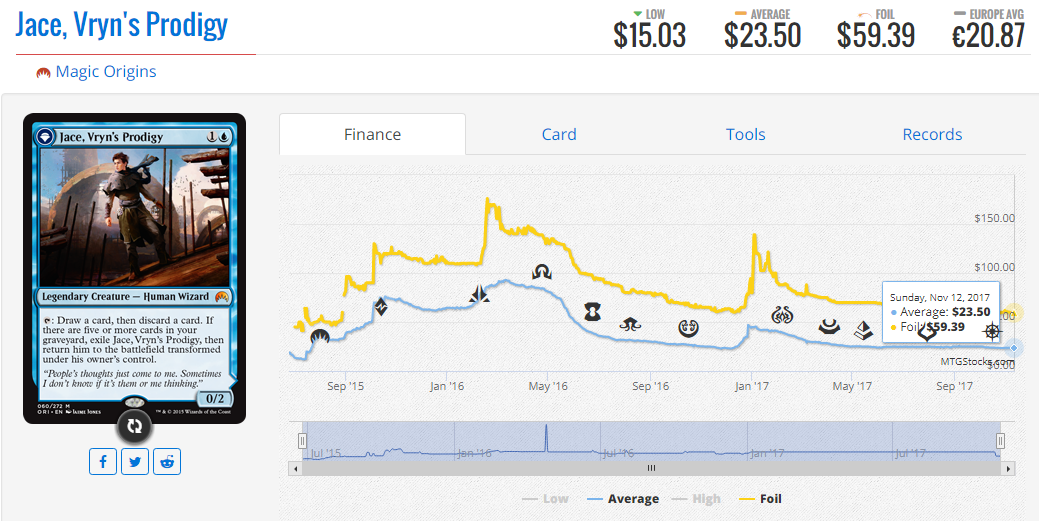1039x521 pixels.
Task: Toggle the Foil price series in the legend
Action: (759, 498)
